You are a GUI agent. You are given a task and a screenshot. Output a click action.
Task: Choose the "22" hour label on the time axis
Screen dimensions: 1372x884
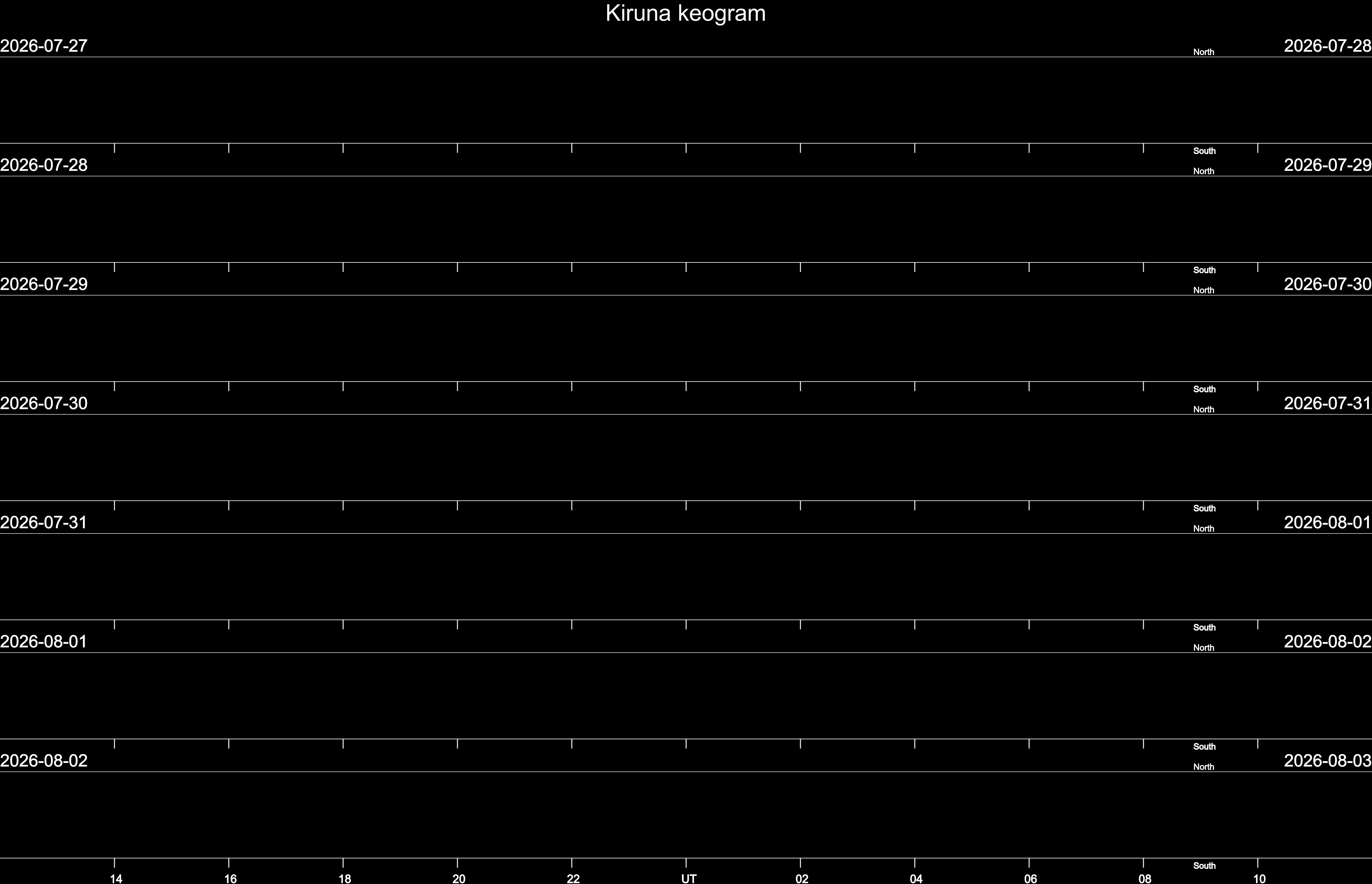point(573,879)
